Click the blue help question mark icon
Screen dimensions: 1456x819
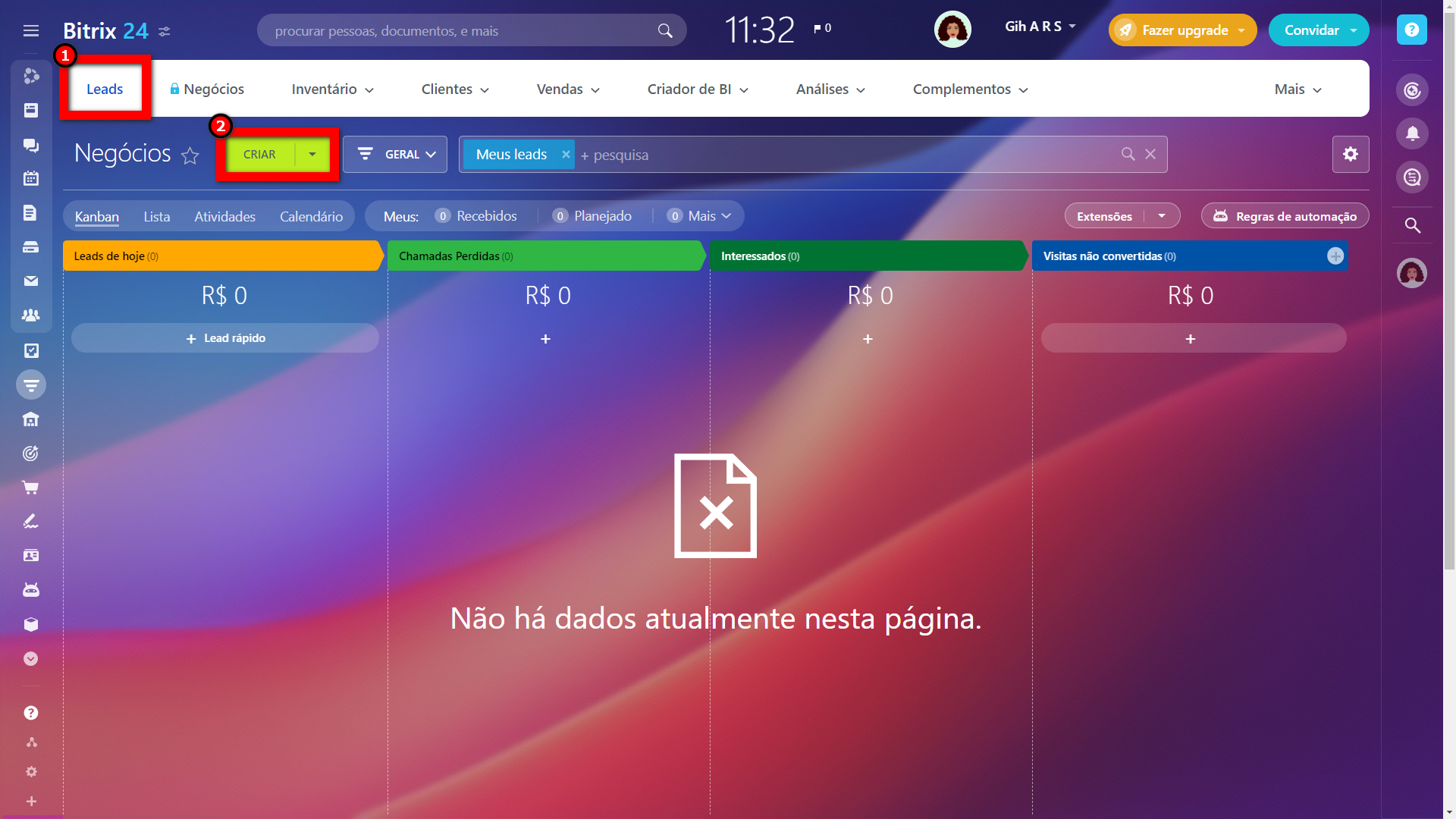pos(1411,30)
